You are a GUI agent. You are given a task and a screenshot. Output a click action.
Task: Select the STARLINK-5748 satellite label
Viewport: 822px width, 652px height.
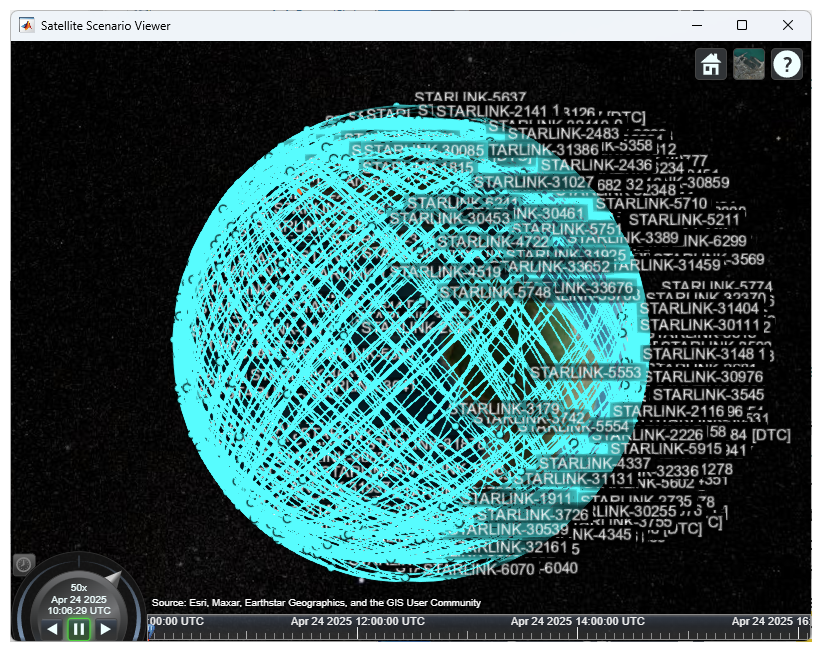[x=495, y=292]
